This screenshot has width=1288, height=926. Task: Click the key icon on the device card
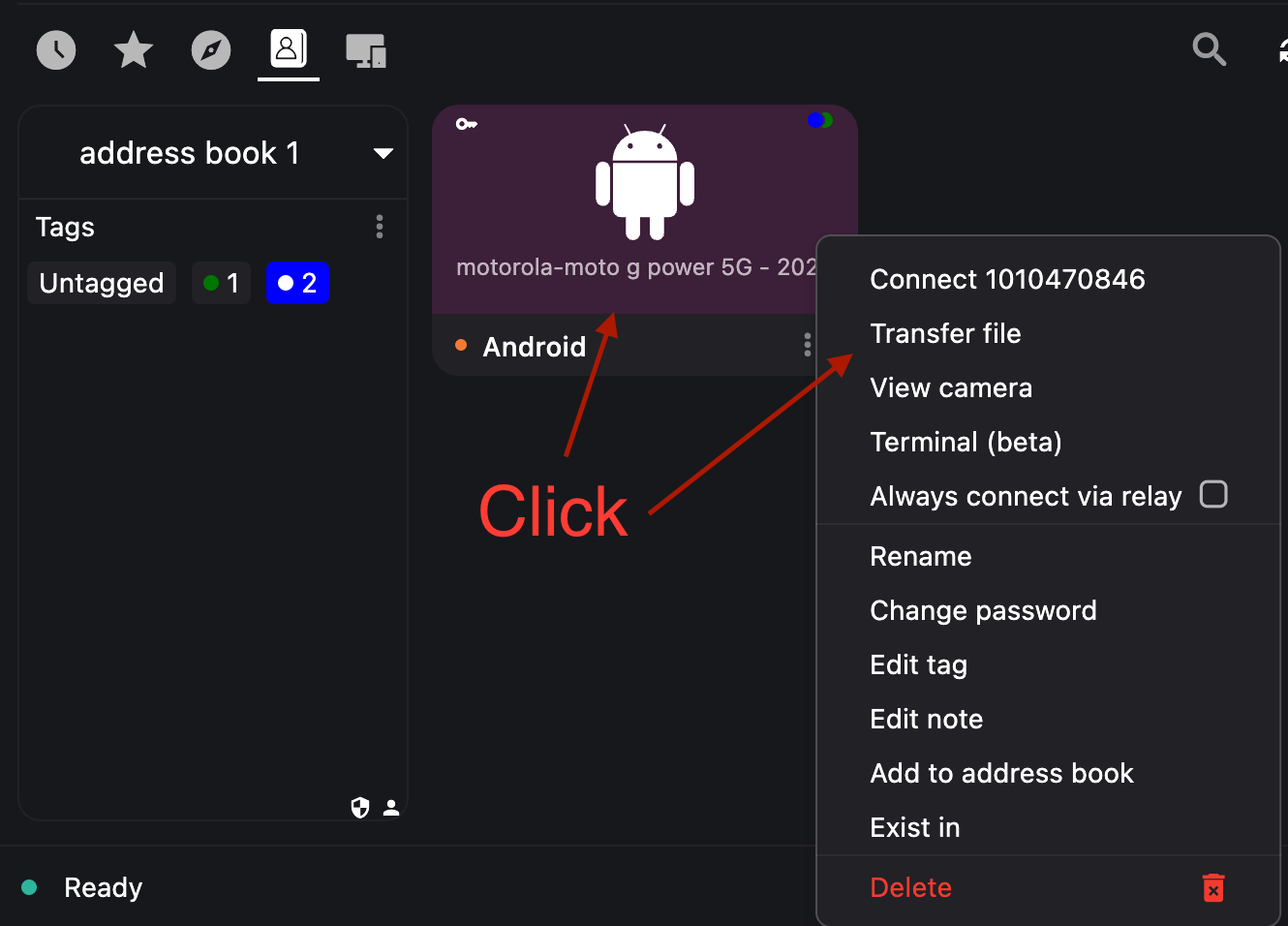[467, 124]
